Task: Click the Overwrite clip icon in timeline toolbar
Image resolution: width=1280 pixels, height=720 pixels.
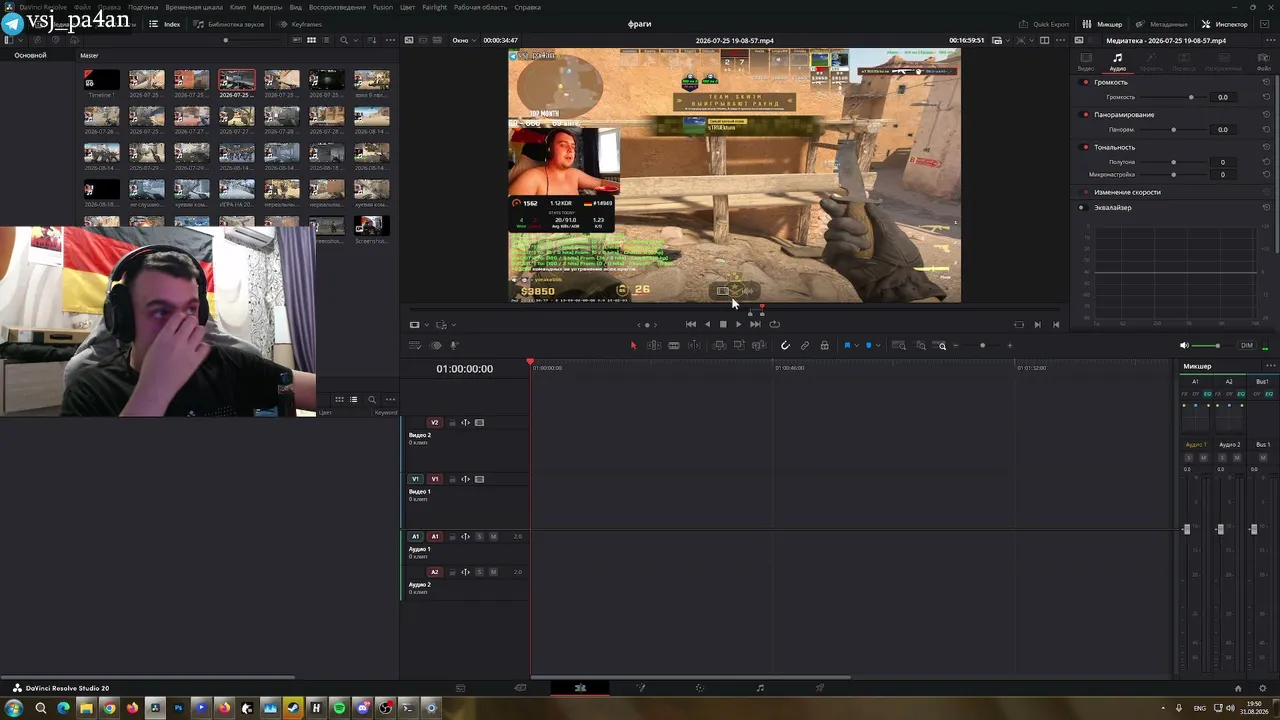Action: point(739,346)
